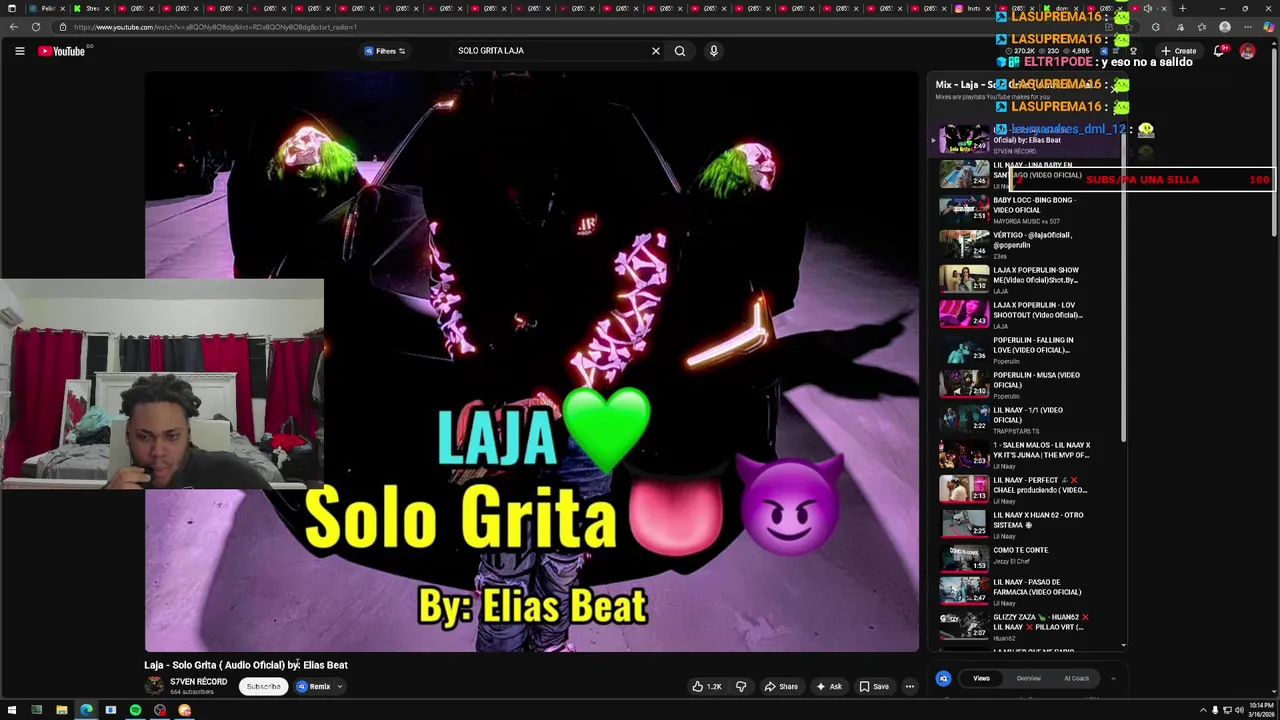This screenshot has height=720, width=1280.
Task: Click the Create button
Action: 1180,51
